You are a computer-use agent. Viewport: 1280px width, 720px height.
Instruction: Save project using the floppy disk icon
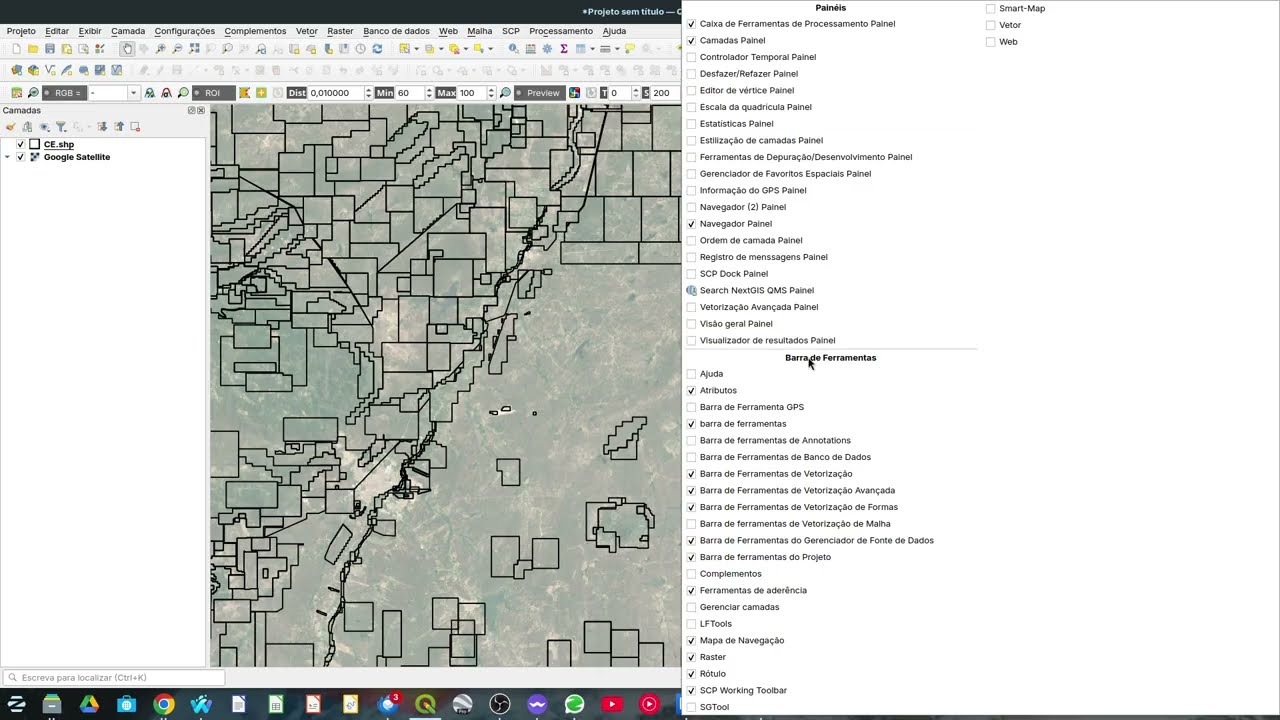[50, 49]
